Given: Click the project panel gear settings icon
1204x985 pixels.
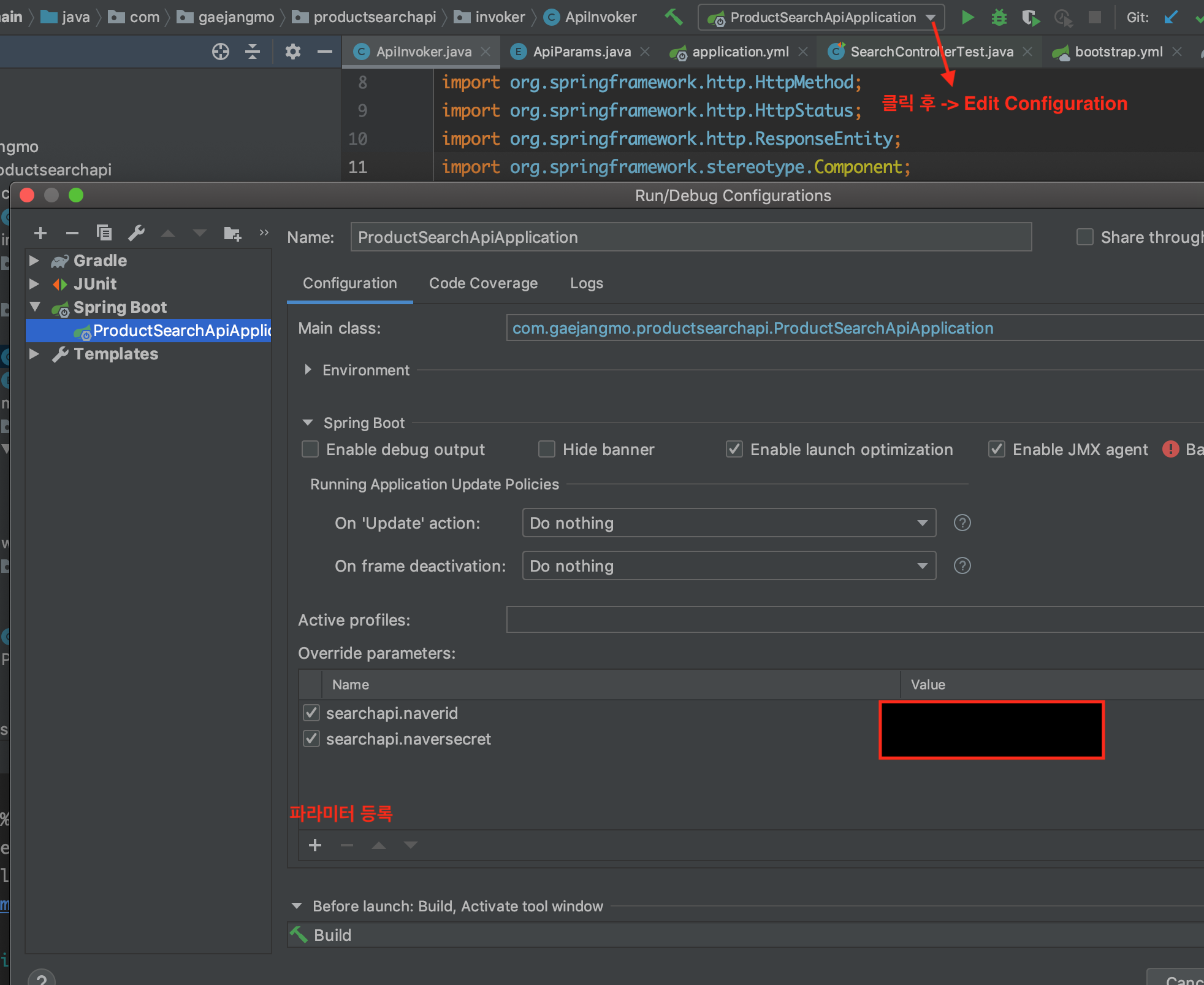Looking at the screenshot, I should point(292,52).
